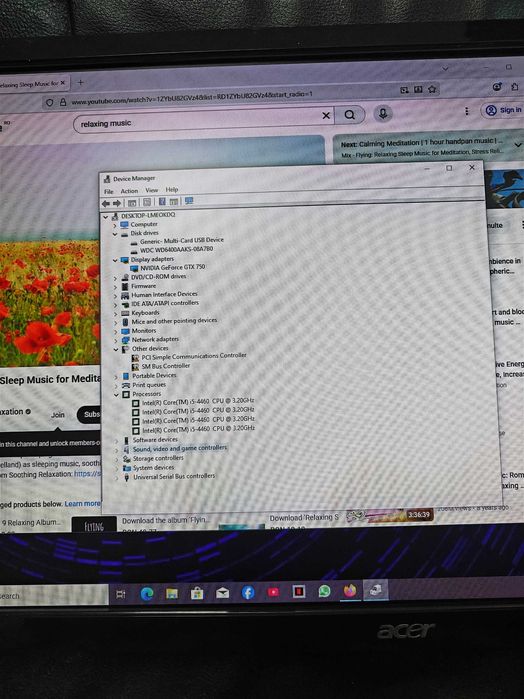Select the Software devices category
This screenshot has width=524, height=699.
click(x=155, y=440)
